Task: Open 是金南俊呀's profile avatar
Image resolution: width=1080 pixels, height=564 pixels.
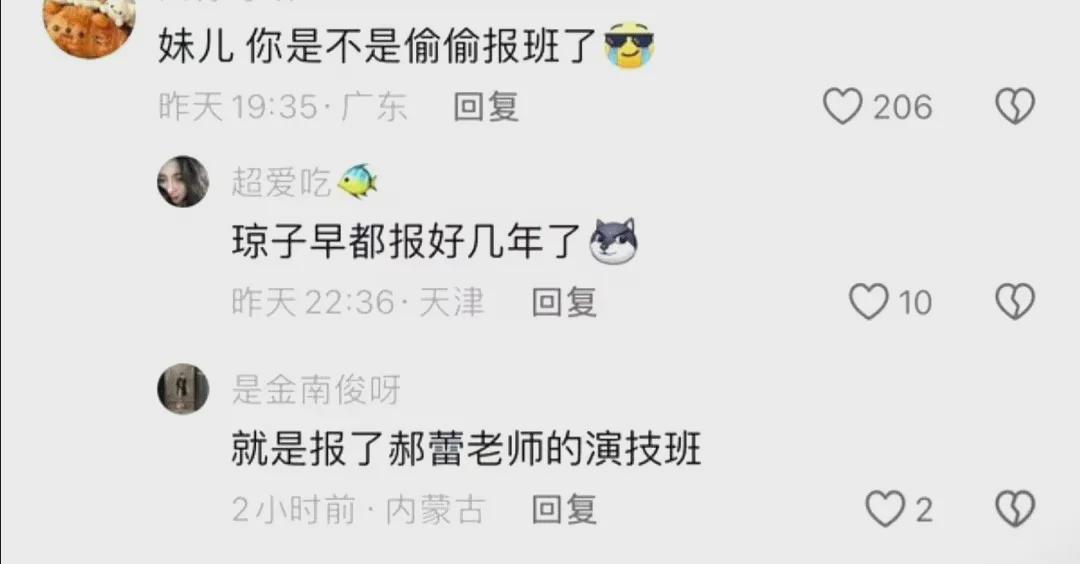Action: tap(183, 389)
